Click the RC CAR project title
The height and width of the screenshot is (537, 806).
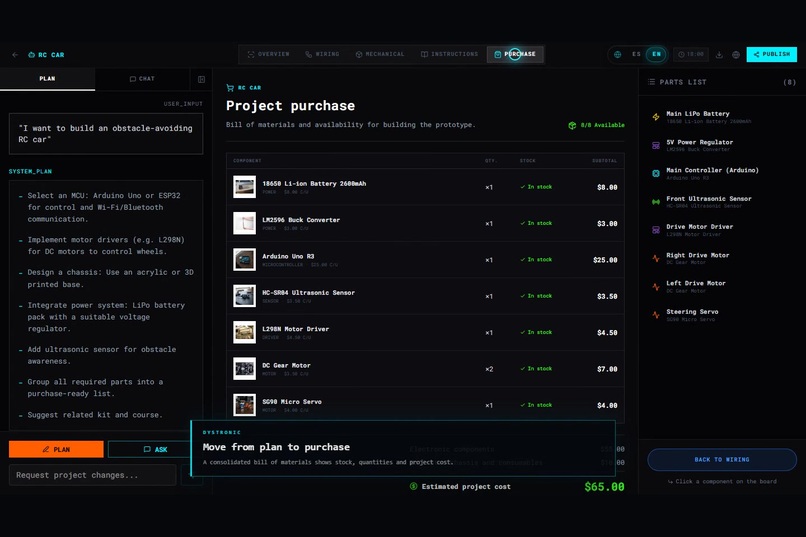pyautogui.click(x=51, y=54)
